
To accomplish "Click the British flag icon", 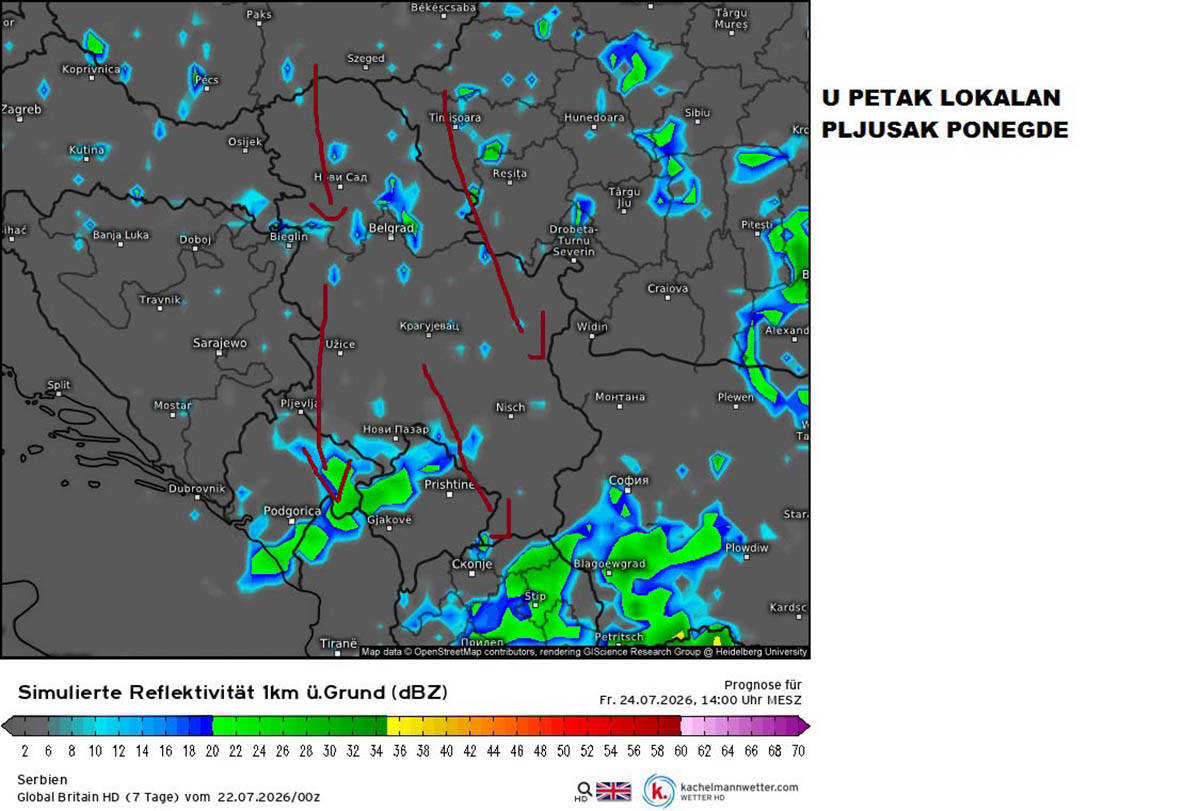I will tap(614, 791).
